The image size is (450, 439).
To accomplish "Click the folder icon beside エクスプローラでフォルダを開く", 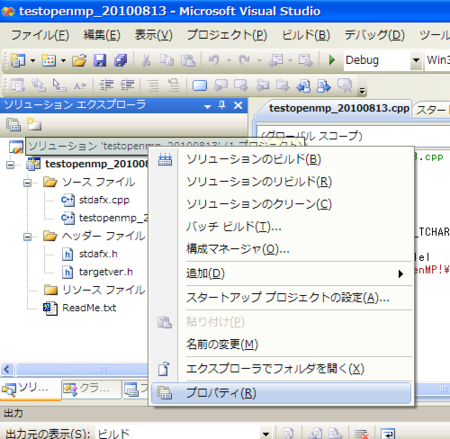I will [164, 369].
